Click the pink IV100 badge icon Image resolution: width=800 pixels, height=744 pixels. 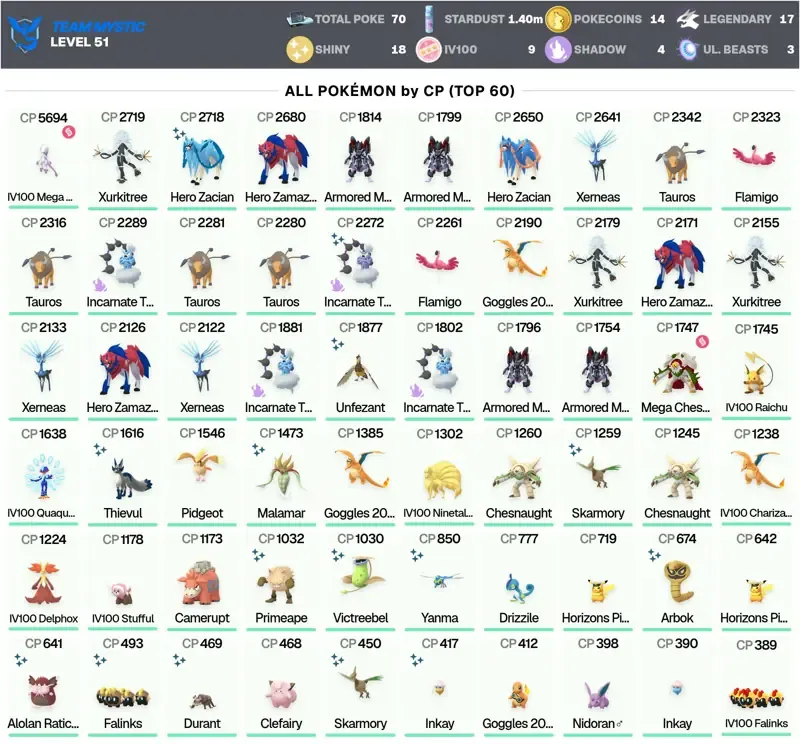(428, 50)
